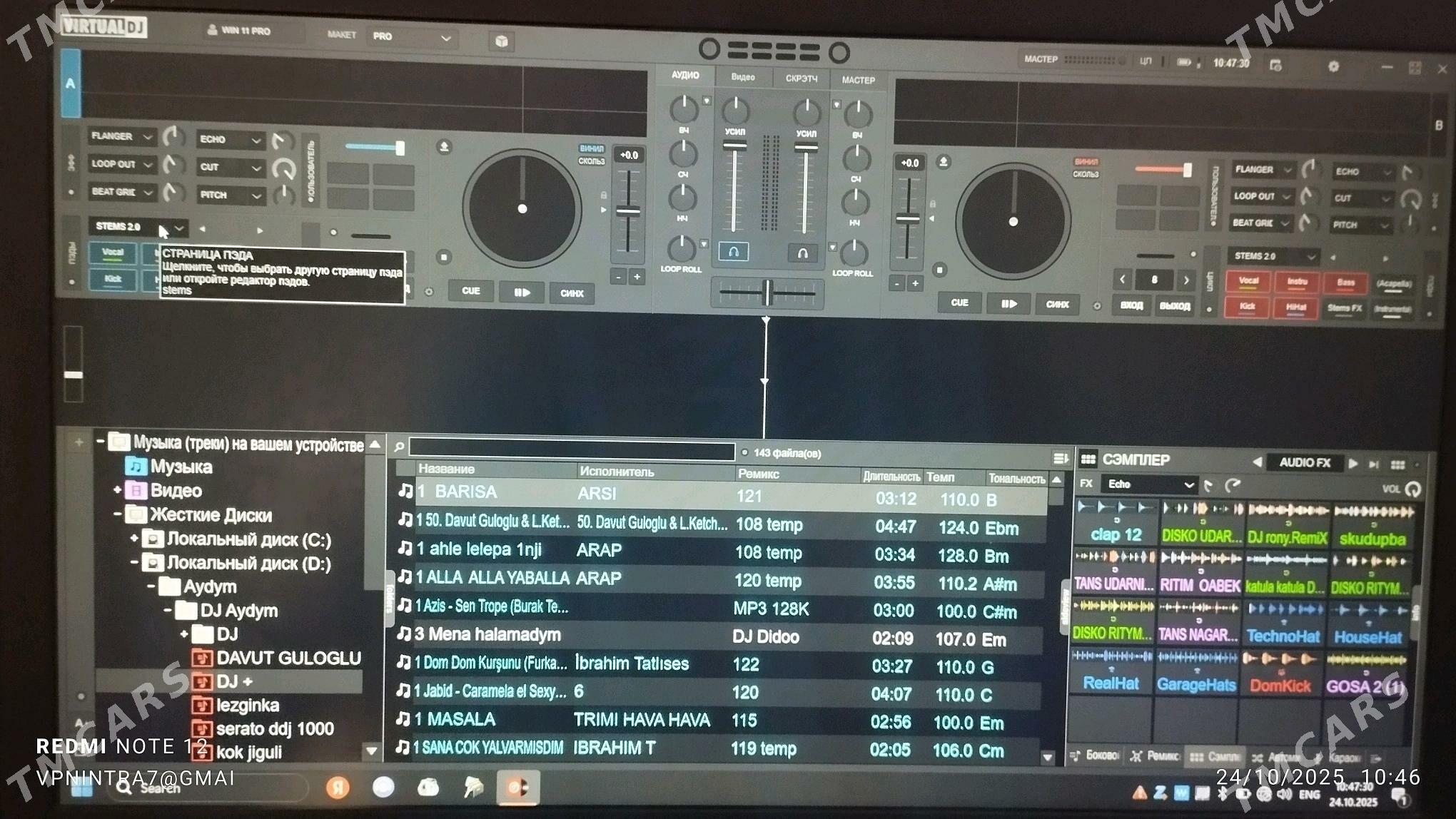
Task: Click the search magnifier icon in browser
Action: coord(400,447)
